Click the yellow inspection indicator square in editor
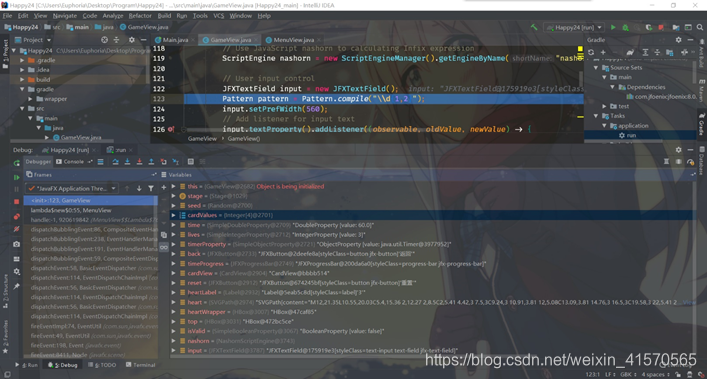707x379 pixels. (580, 48)
